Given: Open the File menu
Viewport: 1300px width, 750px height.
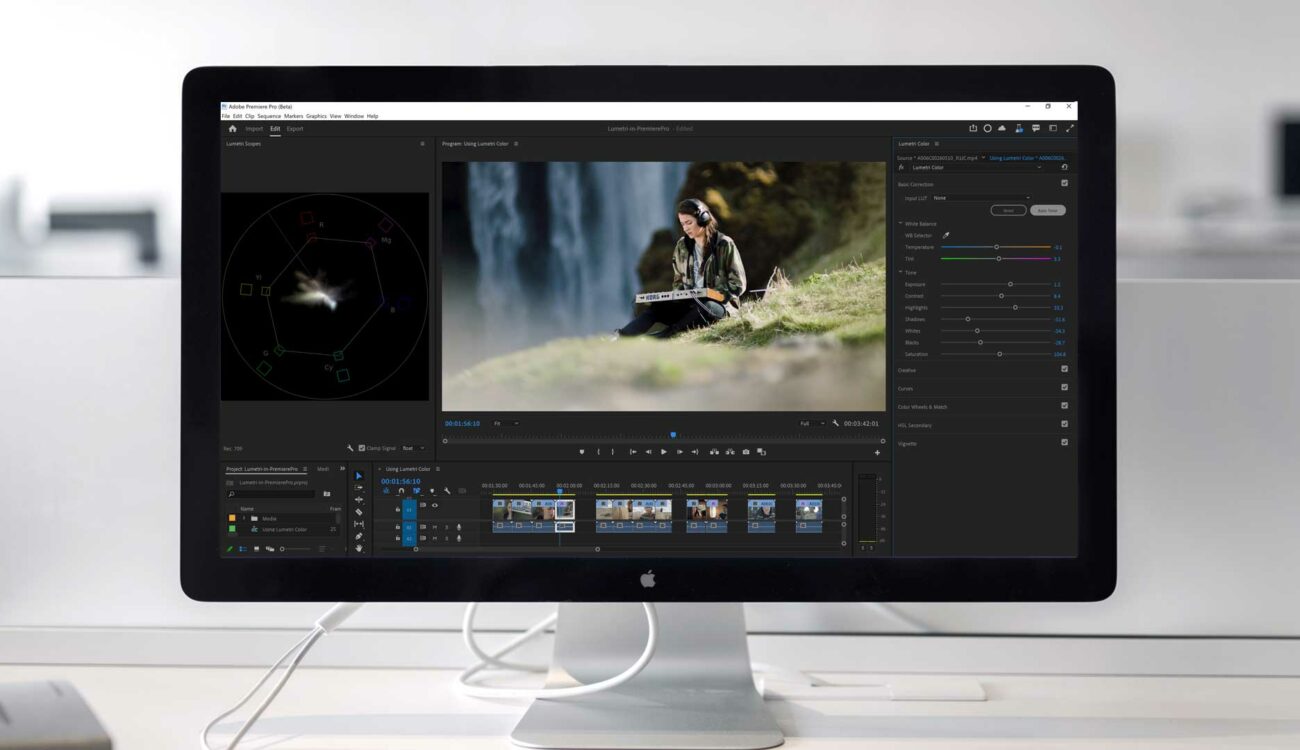Looking at the screenshot, I should tap(226, 116).
